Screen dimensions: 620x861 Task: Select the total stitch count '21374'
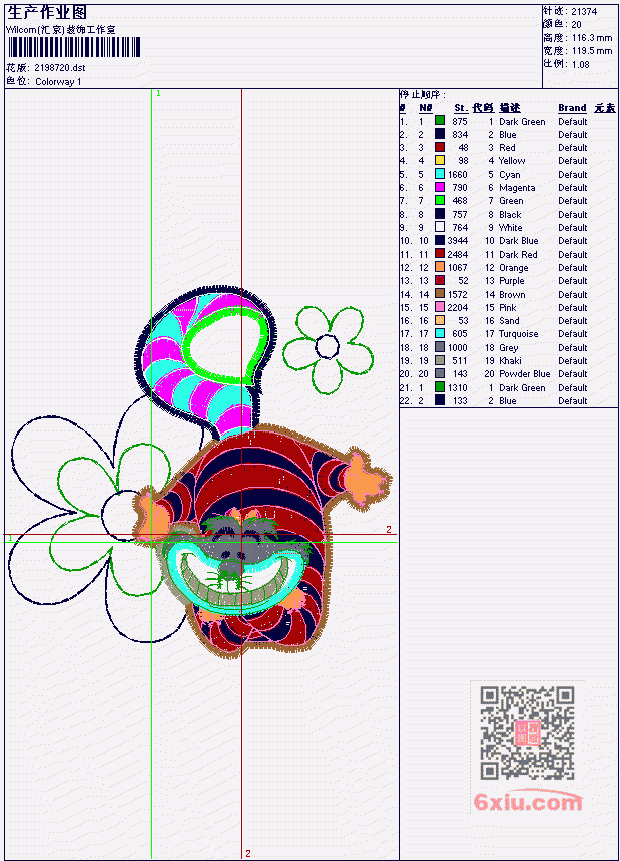click(x=584, y=12)
